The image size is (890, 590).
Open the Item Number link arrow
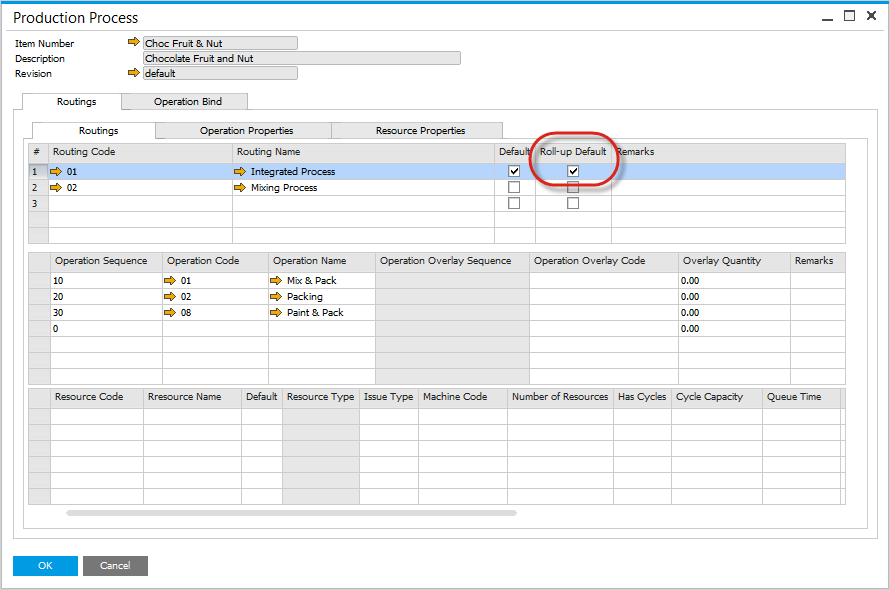pyautogui.click(x=134, y=43)
